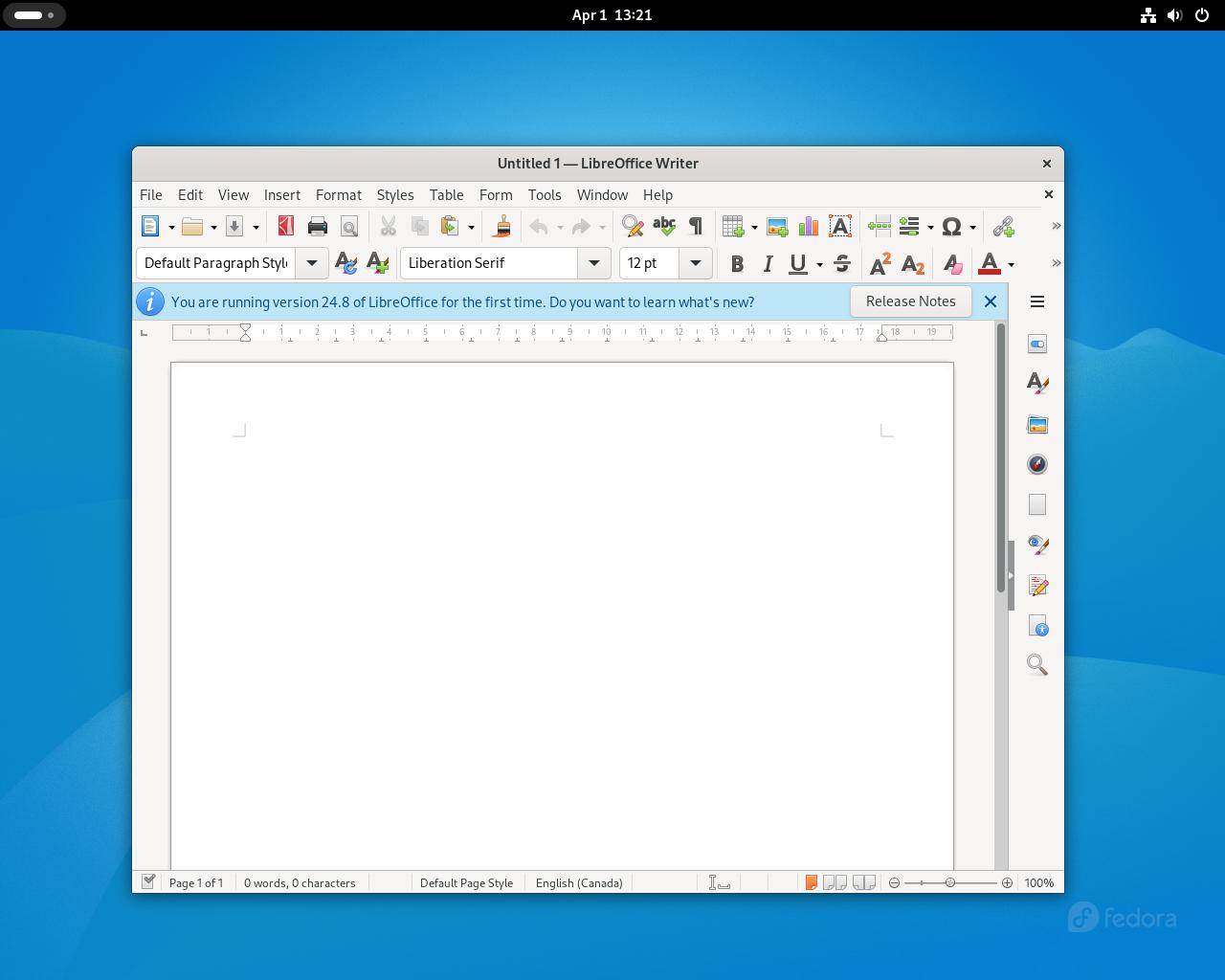Dismiss the version infobar

coord(991,301)
